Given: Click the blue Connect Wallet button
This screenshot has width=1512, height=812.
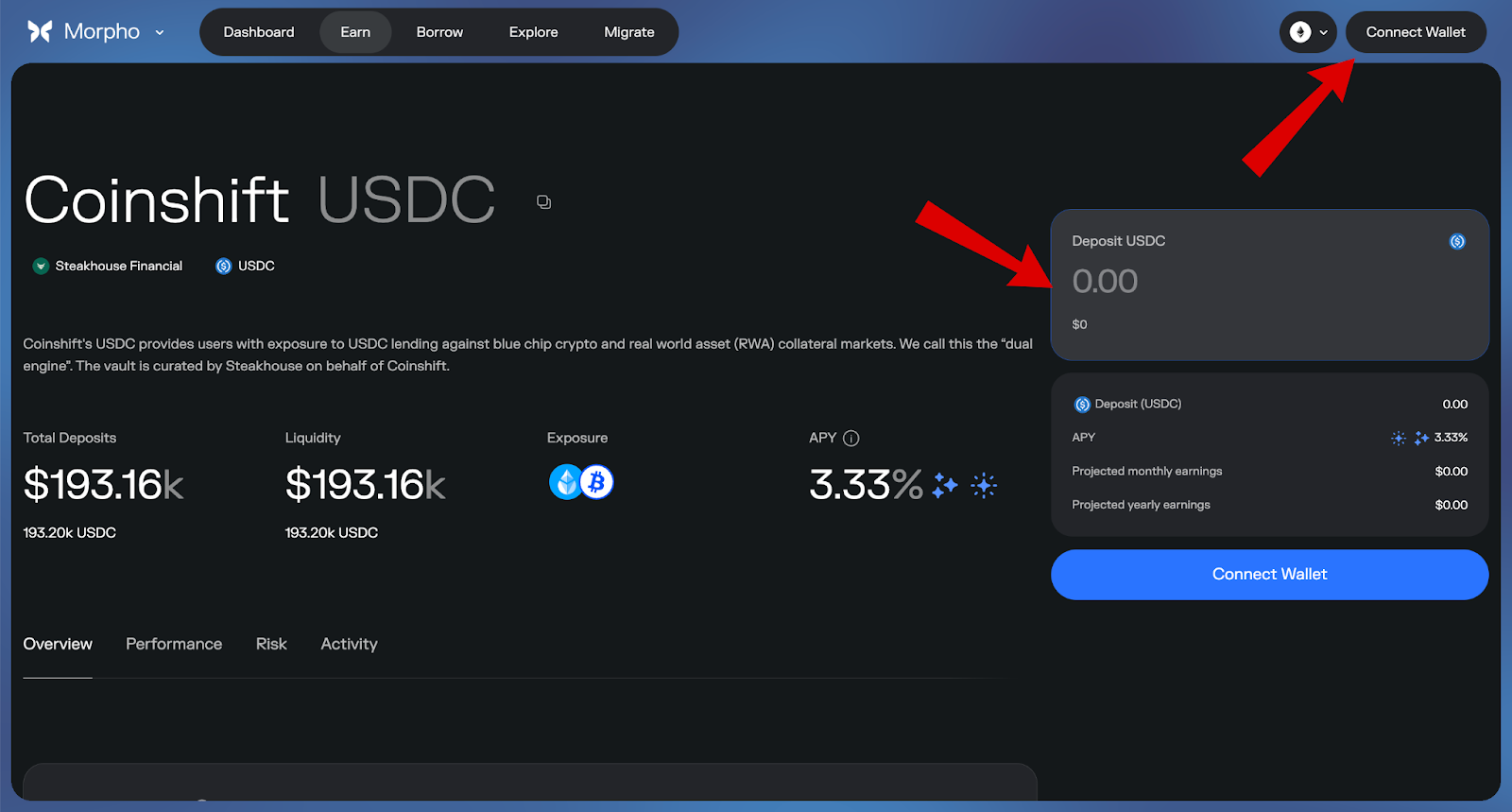Looking at the screenshot, I should (x=1269, y=575).
